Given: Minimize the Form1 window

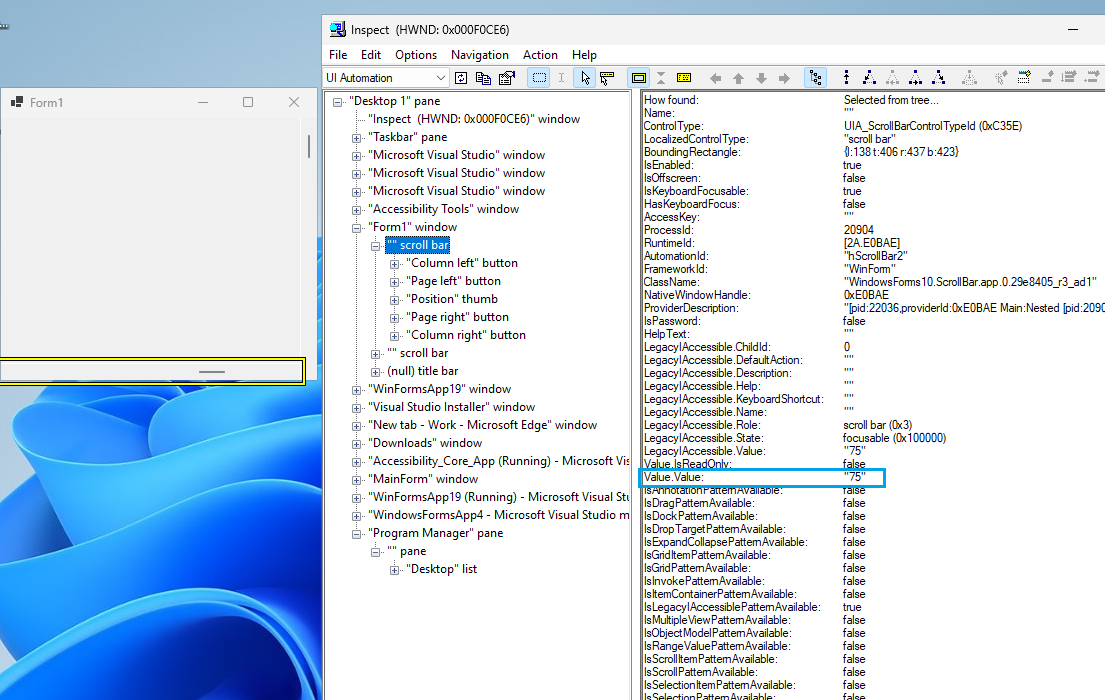Looking at the screenshot, I should click(x=203, y=102).
